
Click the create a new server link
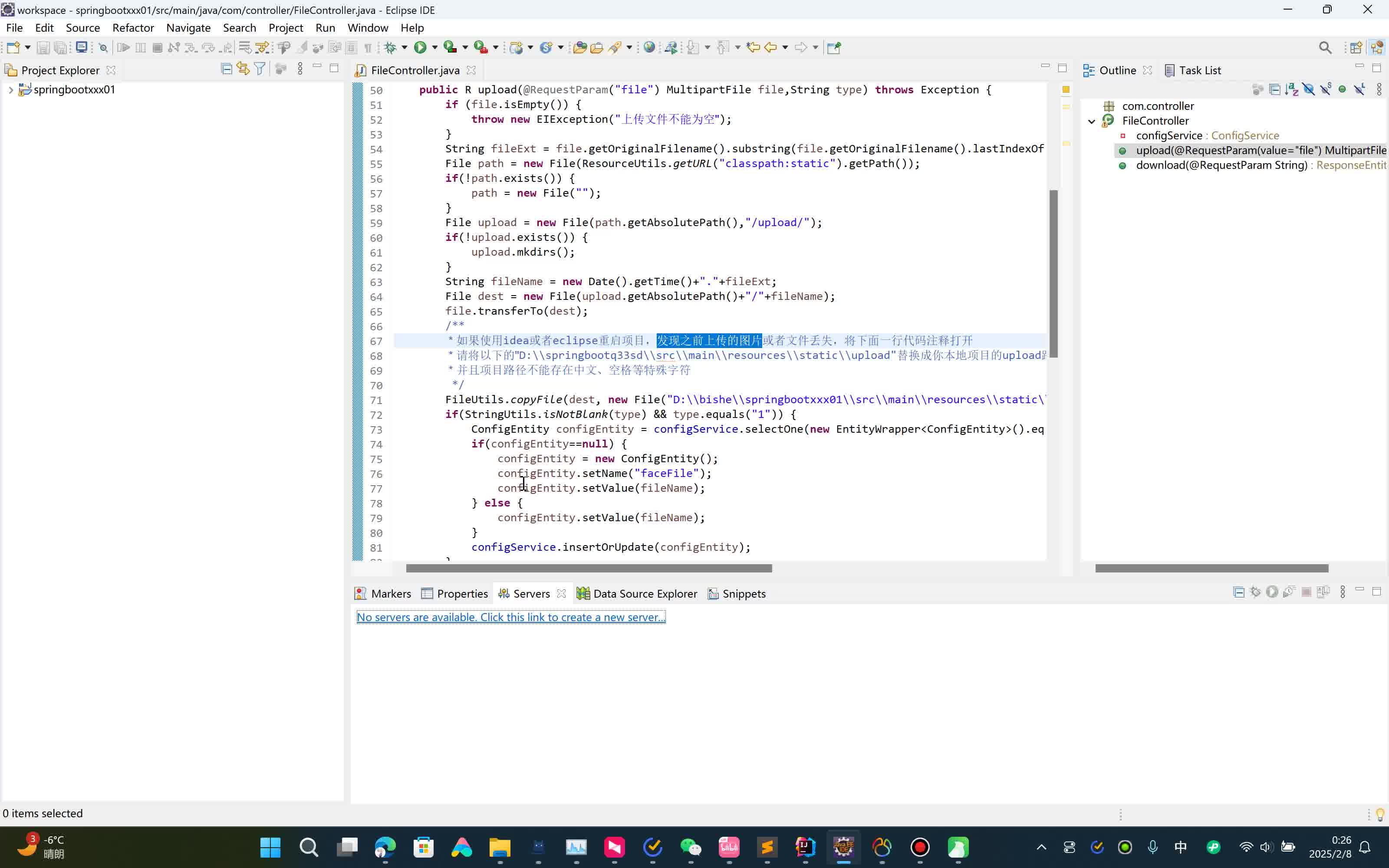[511, 617]
